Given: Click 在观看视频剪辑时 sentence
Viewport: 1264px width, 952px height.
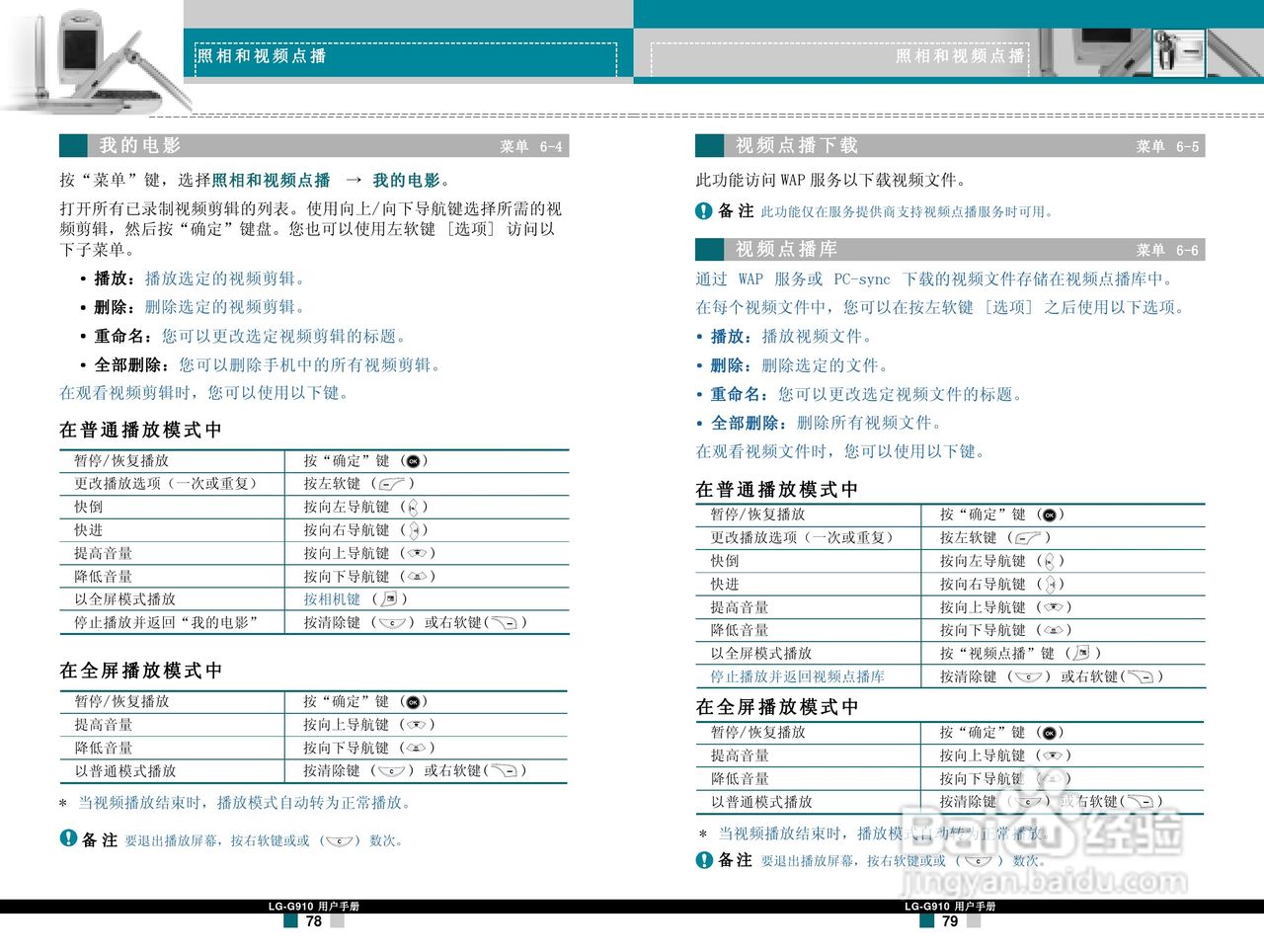Looking at the screenshot, I should coord(204,393).
